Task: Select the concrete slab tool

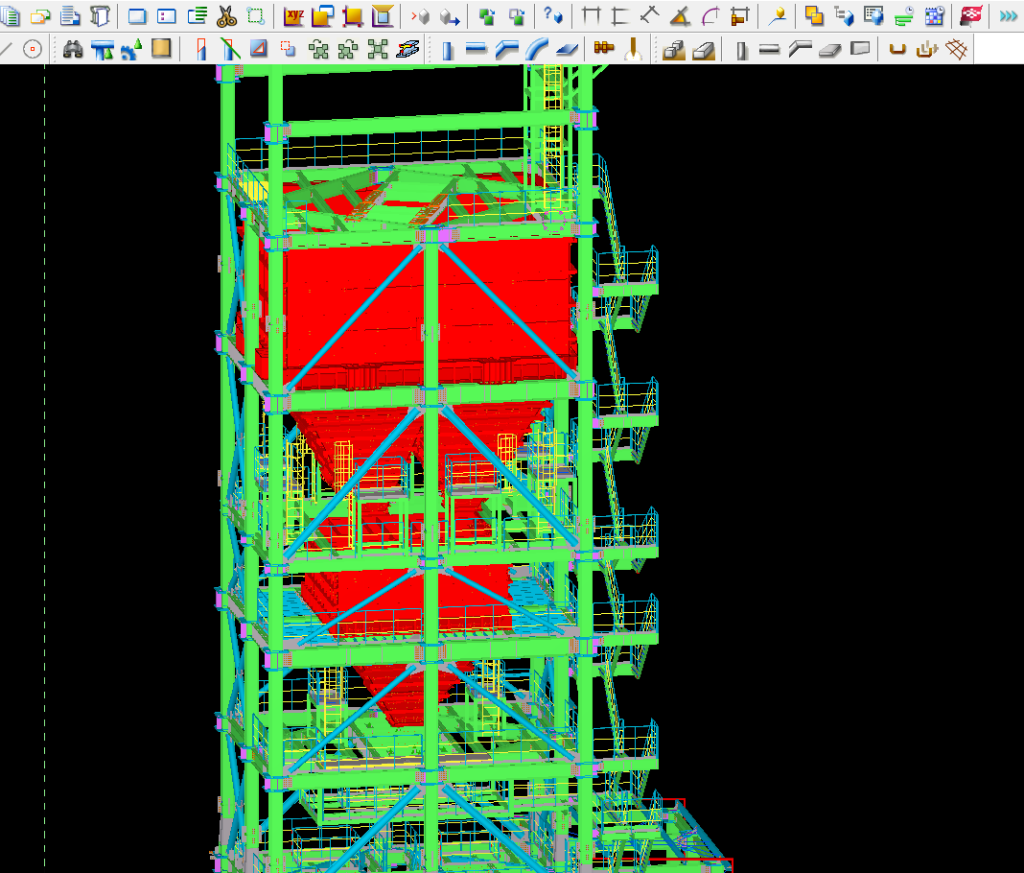Action: 830,49
